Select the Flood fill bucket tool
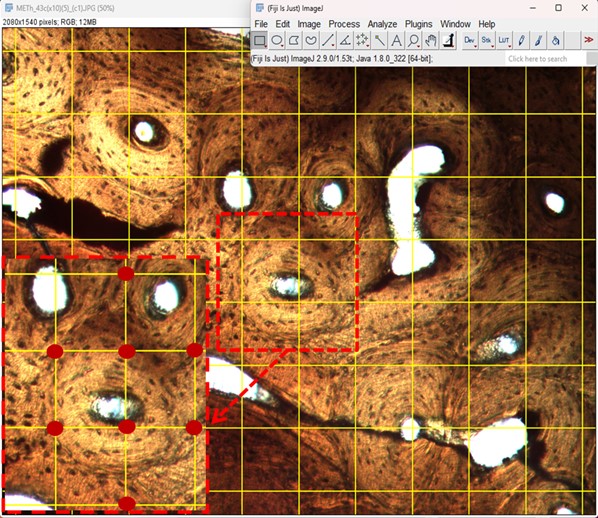598x518 pixels. (555, 40)
